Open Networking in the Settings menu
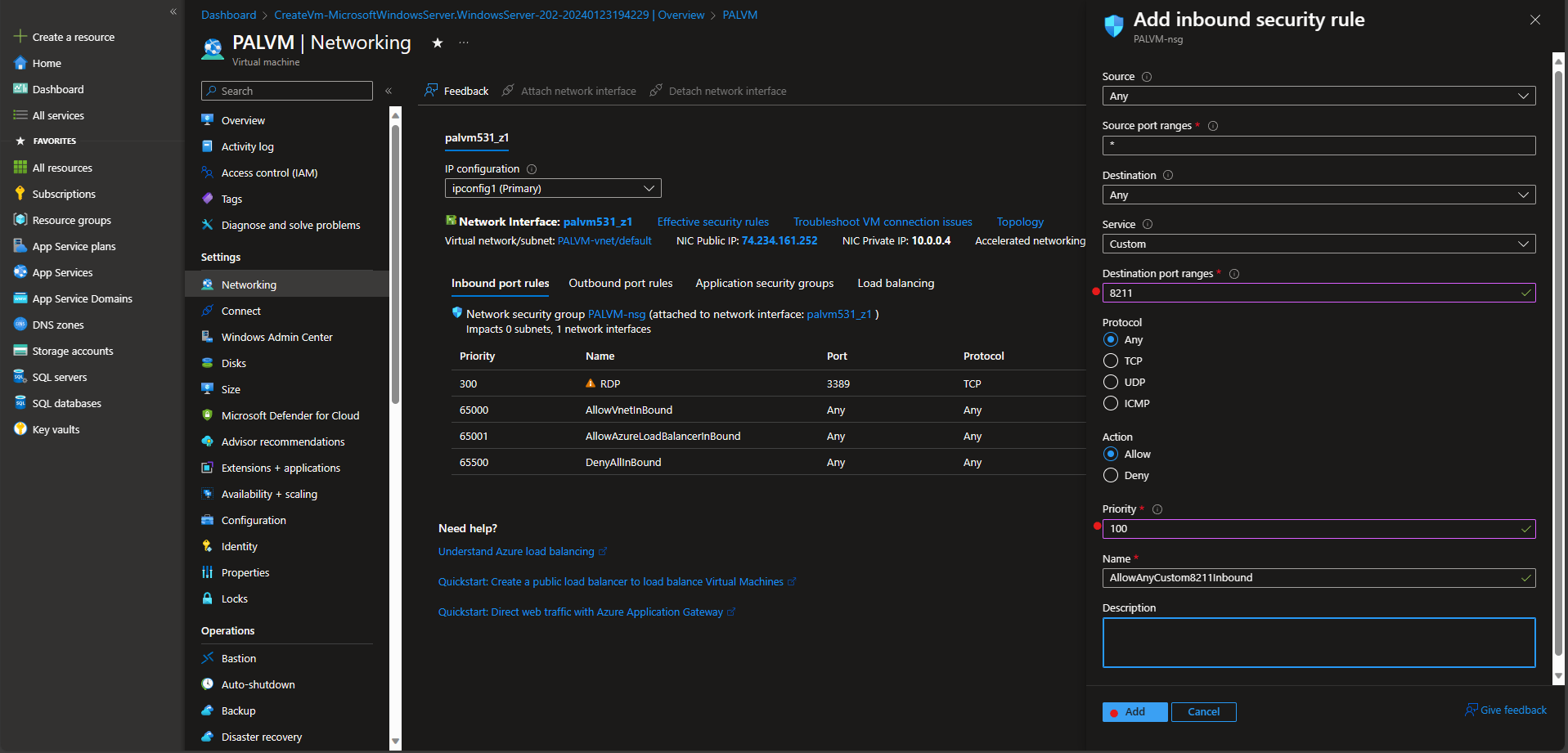This screenshot has height=753, width=1568. 287,285
